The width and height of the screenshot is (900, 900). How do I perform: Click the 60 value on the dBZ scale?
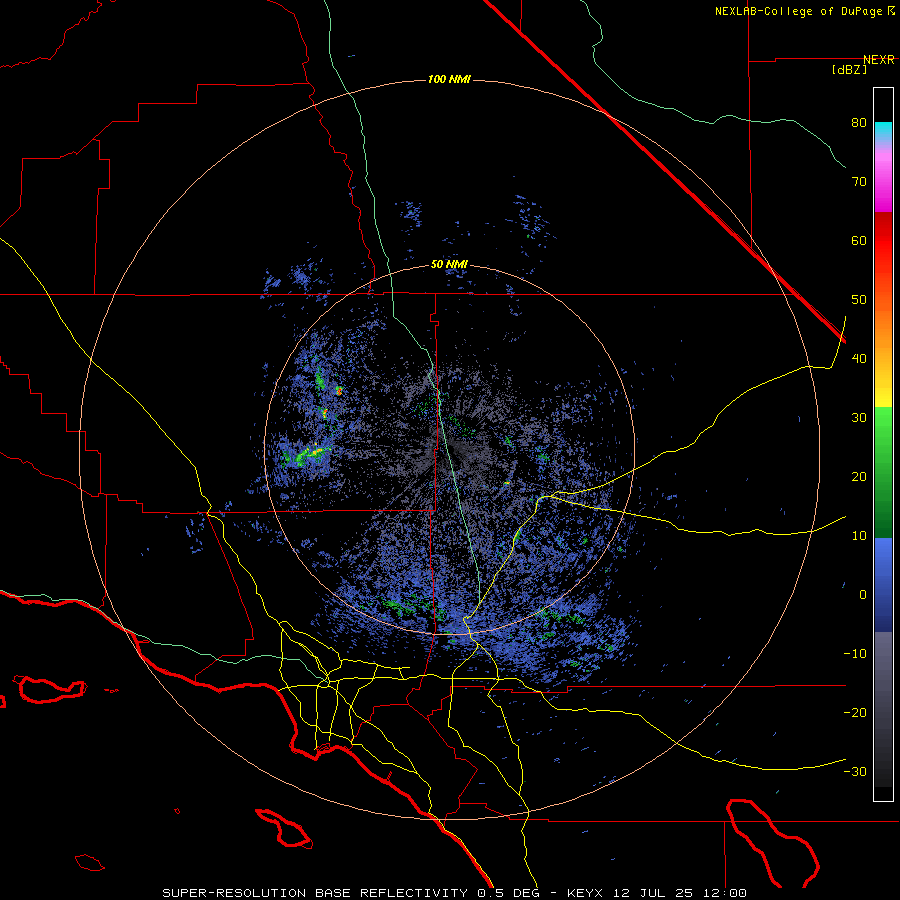click(859, 240)
